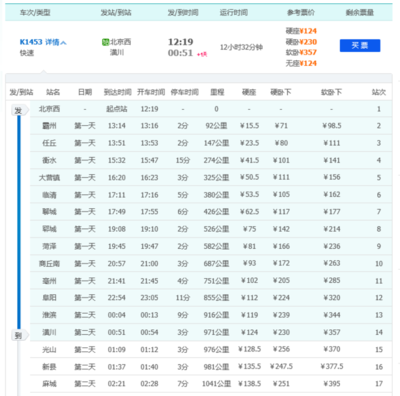Click the 11分 stop duration at 阜阳
The height and width of the screenshot is (396, 400).
pos(183,298)
